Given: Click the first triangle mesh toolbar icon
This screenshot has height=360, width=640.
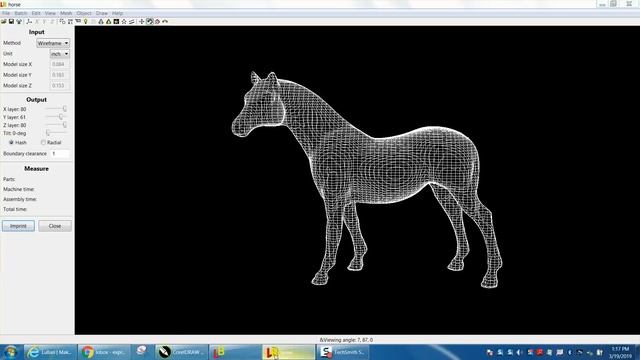Looking at the screenshot, I should click(101, 21).
